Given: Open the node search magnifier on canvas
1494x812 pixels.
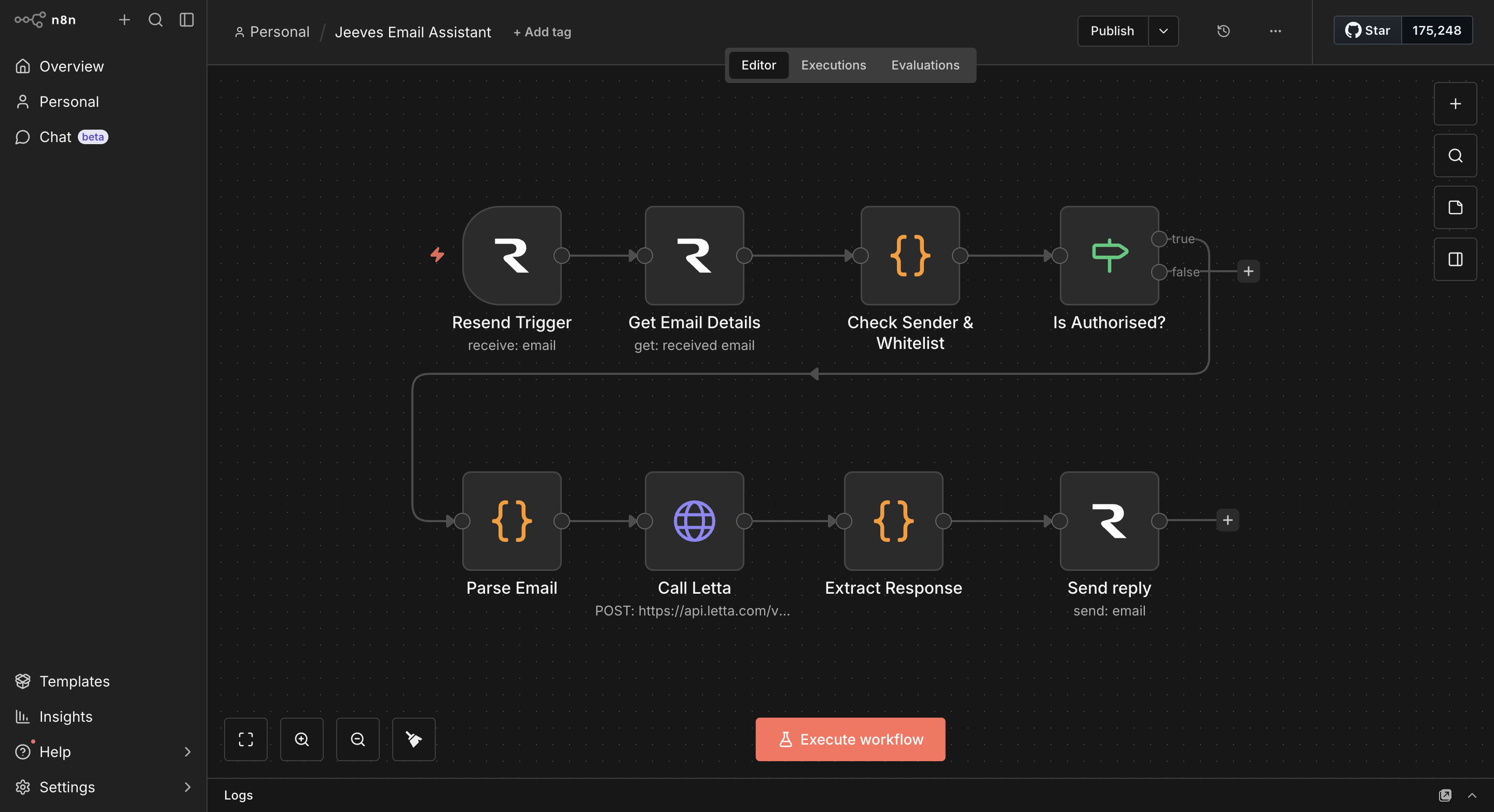Looking at the screenshot, I should click(1455, 156).
